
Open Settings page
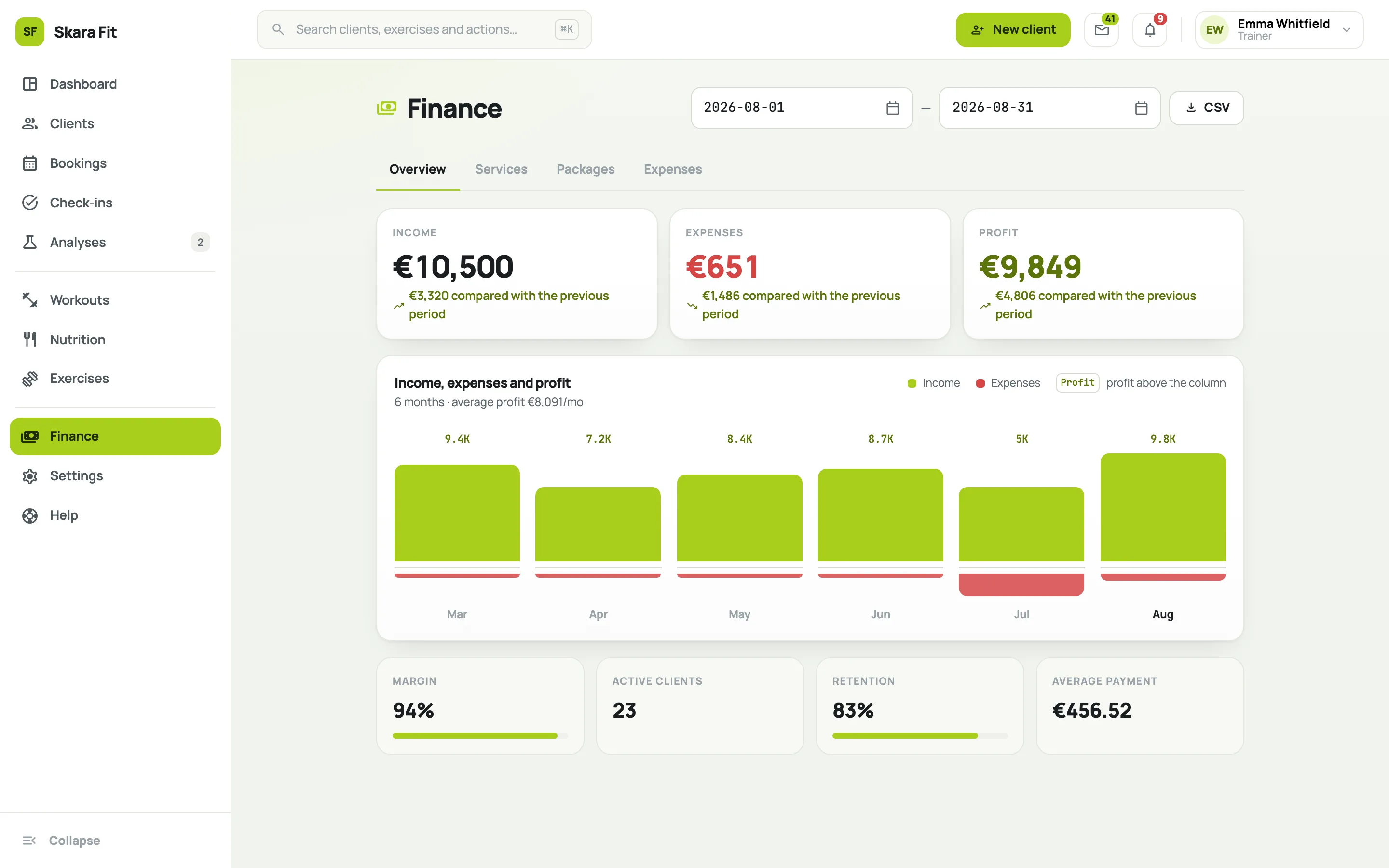point(115,475)
